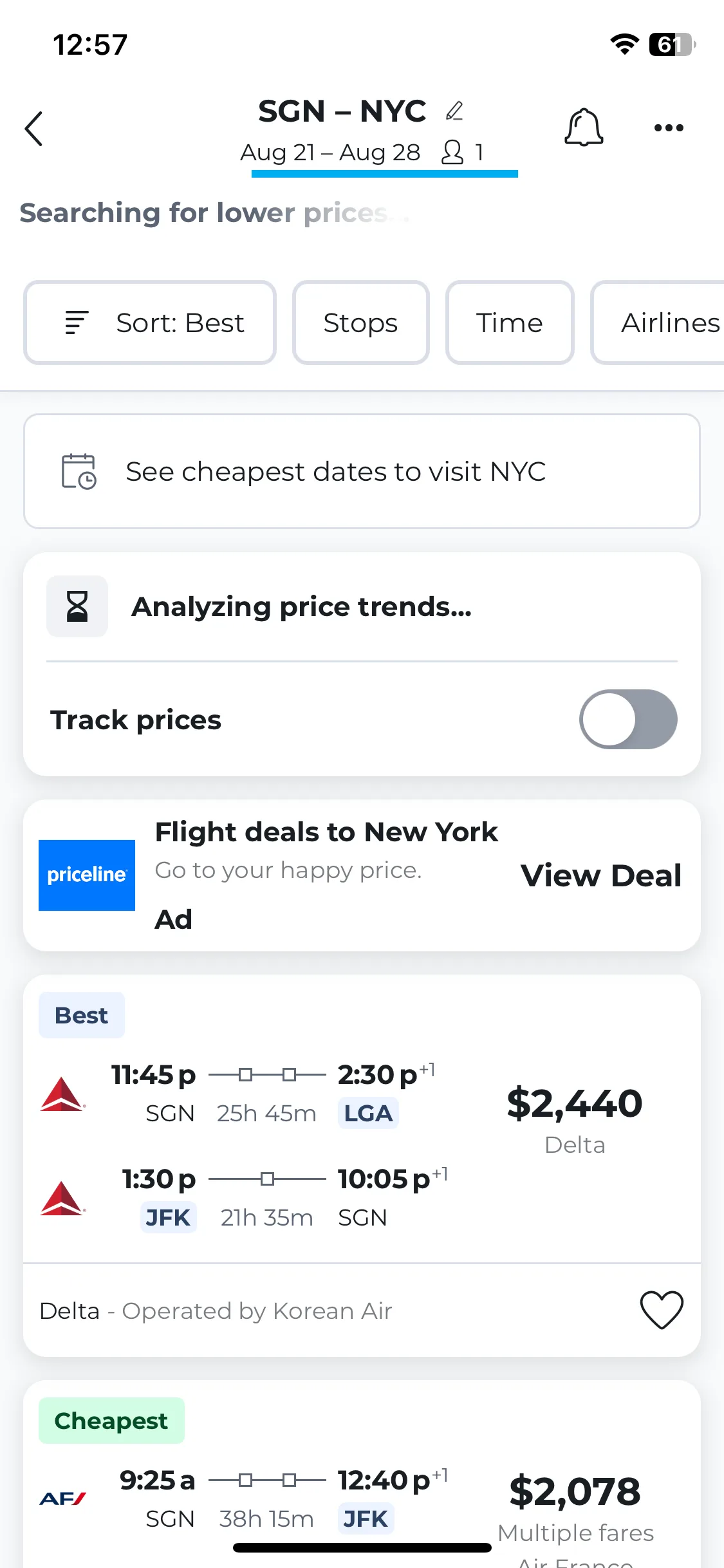Tap the priceline logo
This screenshot has width=724, height=1568.
[87, 875]
